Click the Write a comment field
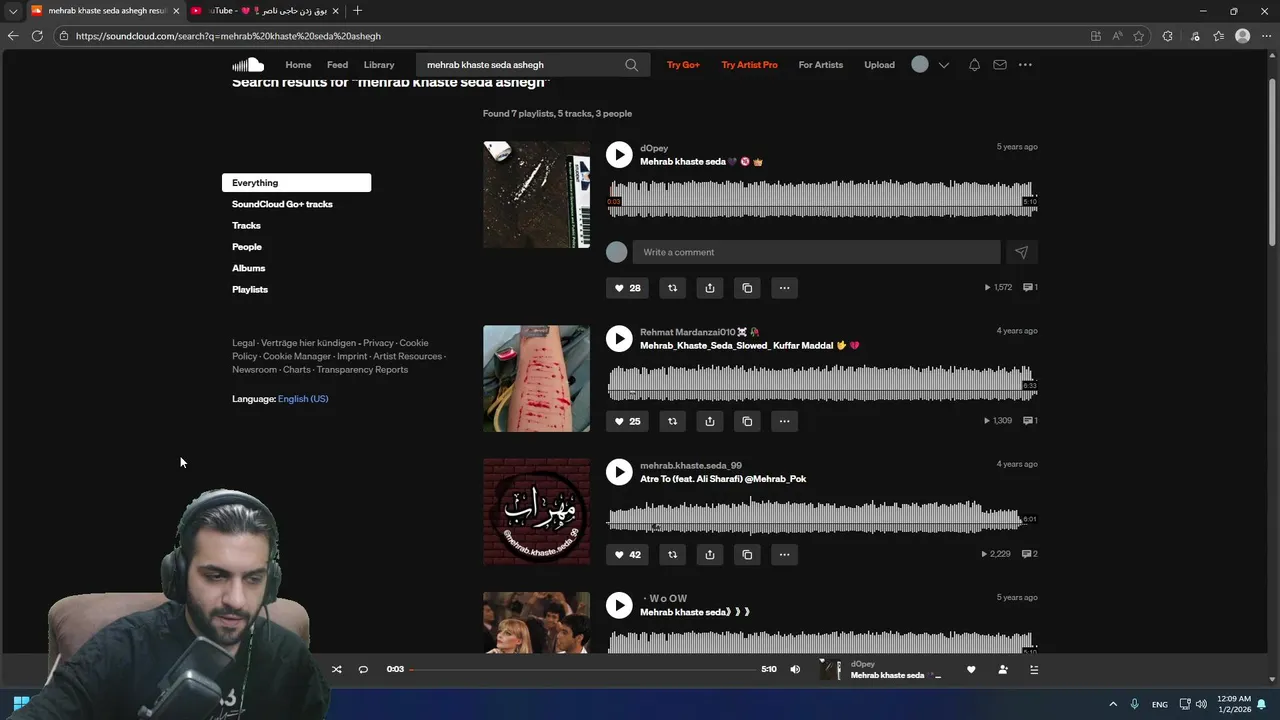 point(816,252)
